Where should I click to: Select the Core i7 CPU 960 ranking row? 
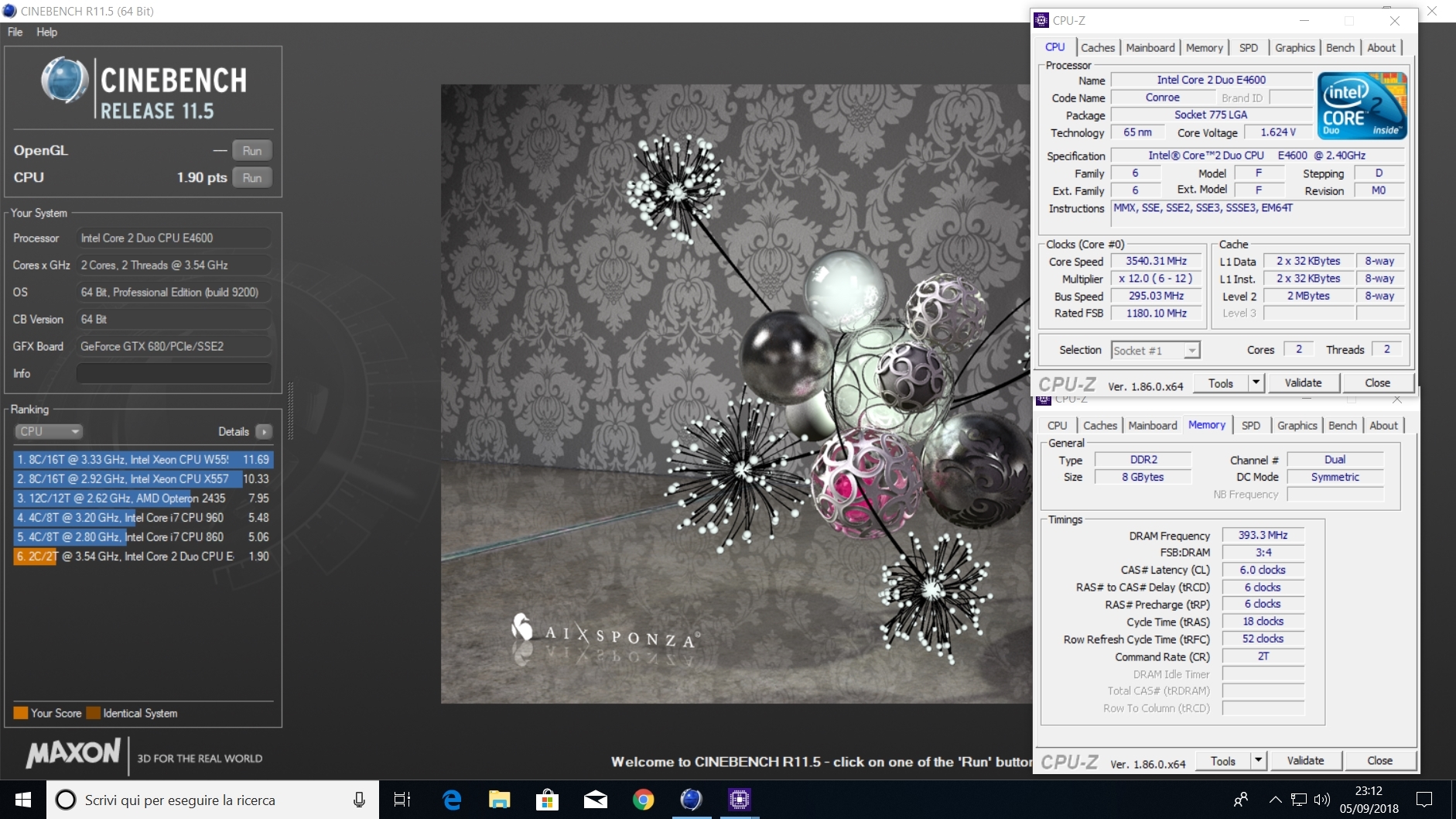143,517
